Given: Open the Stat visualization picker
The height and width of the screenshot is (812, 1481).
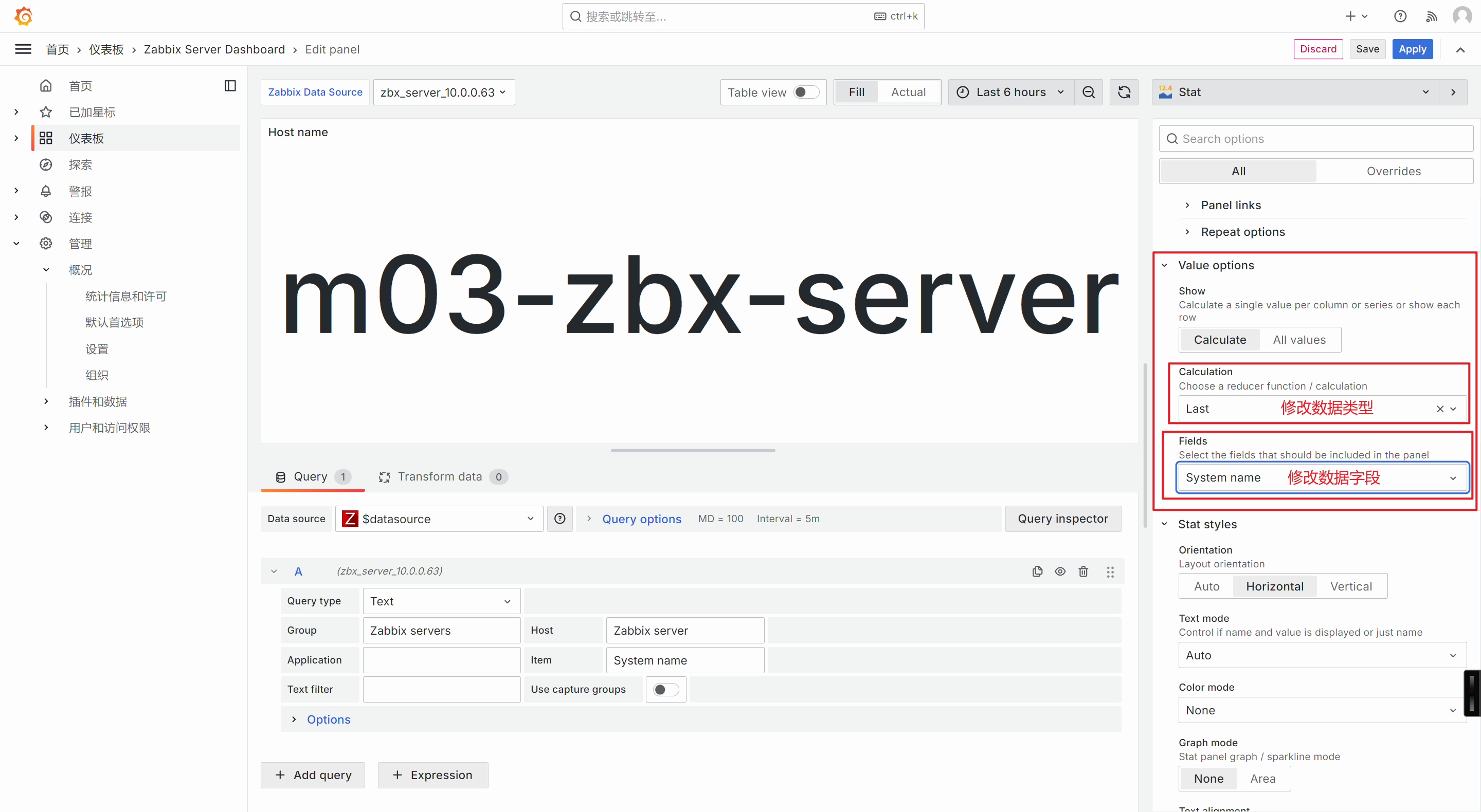Looking at the screenshot, I should coord(1296,92).
